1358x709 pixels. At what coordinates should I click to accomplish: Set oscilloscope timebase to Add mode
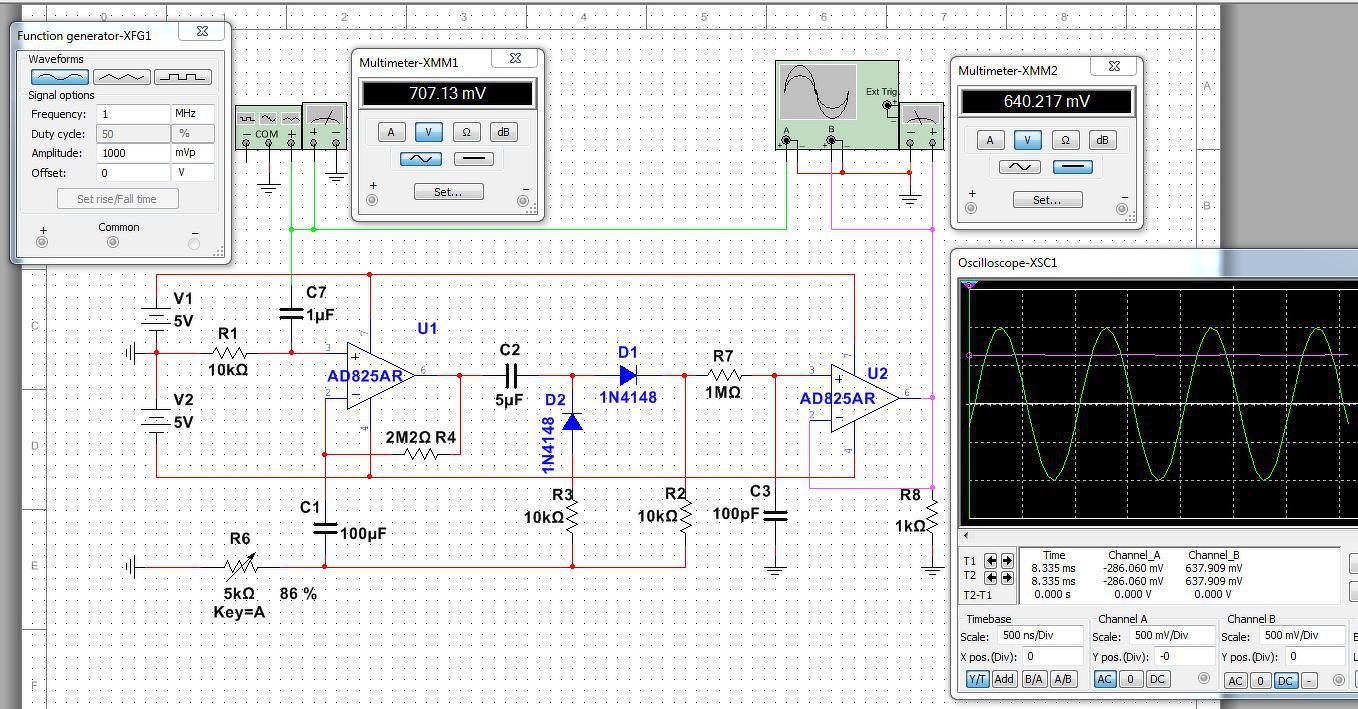pos(1004,679)
